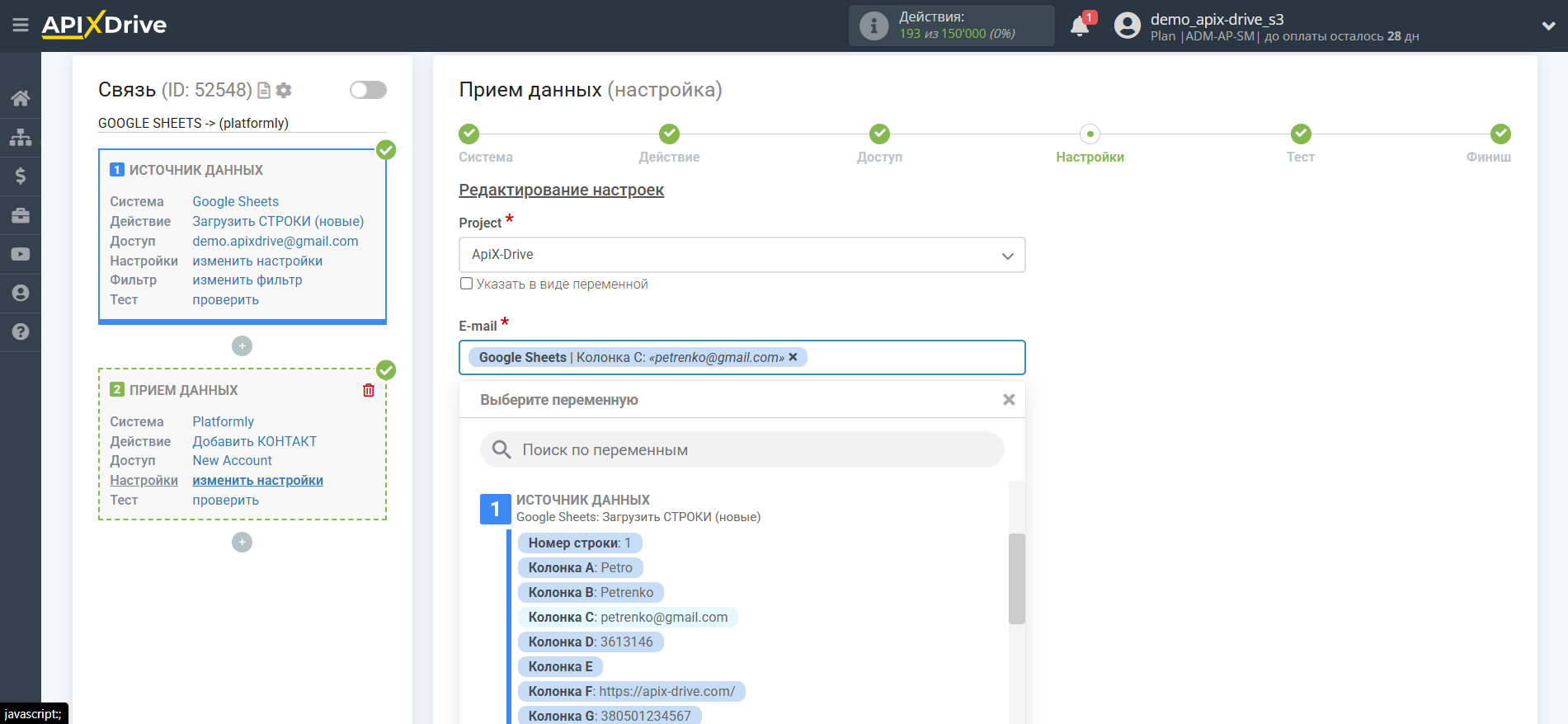Go to the Система step

(469, 134)
